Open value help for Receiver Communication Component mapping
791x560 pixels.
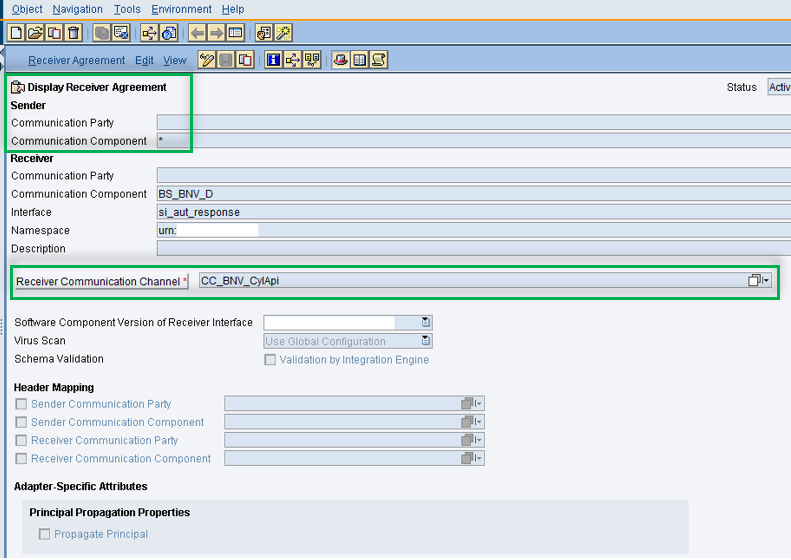tap(472, 458)
